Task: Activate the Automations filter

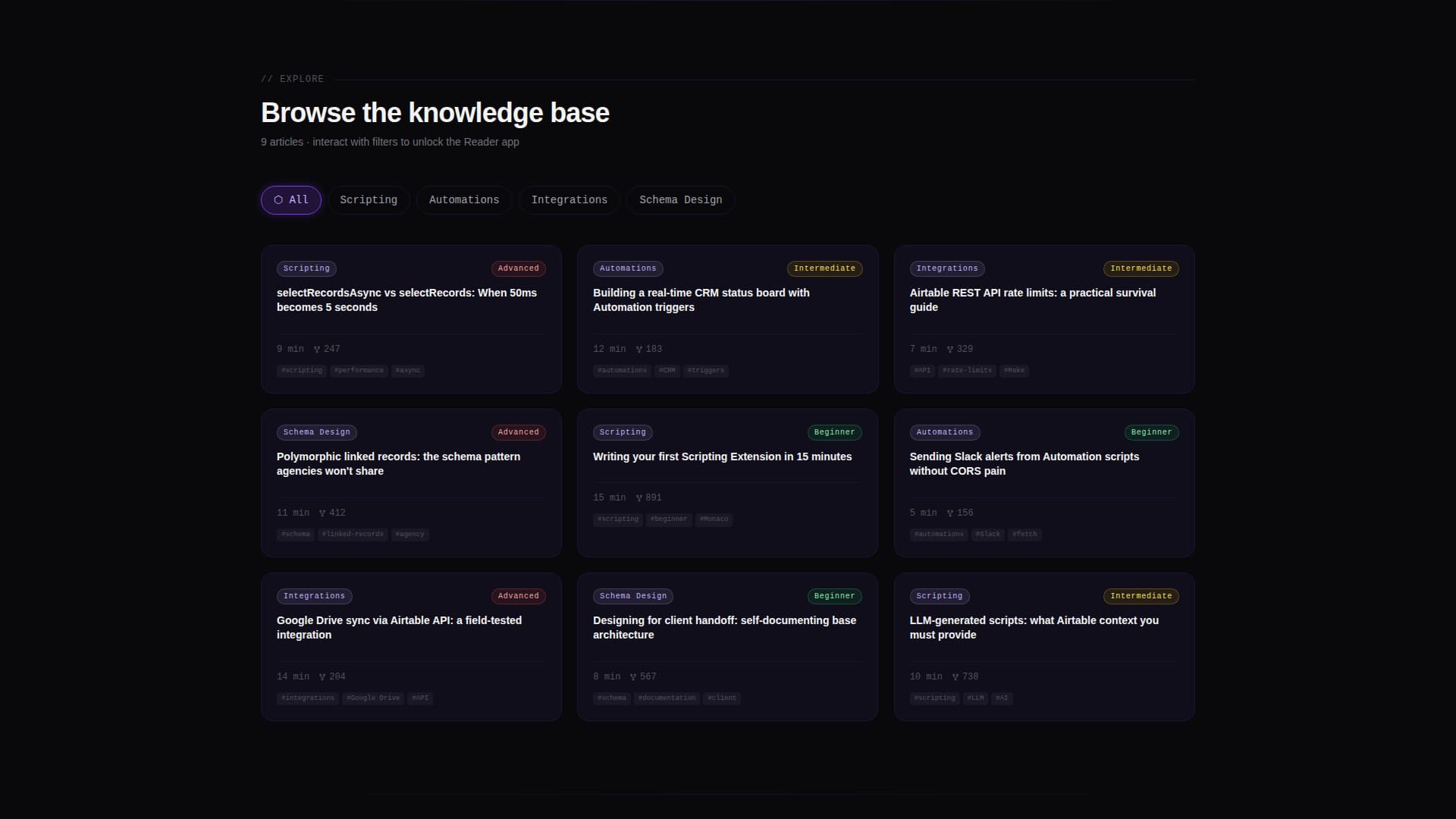Action: click(x=463, y=199)
